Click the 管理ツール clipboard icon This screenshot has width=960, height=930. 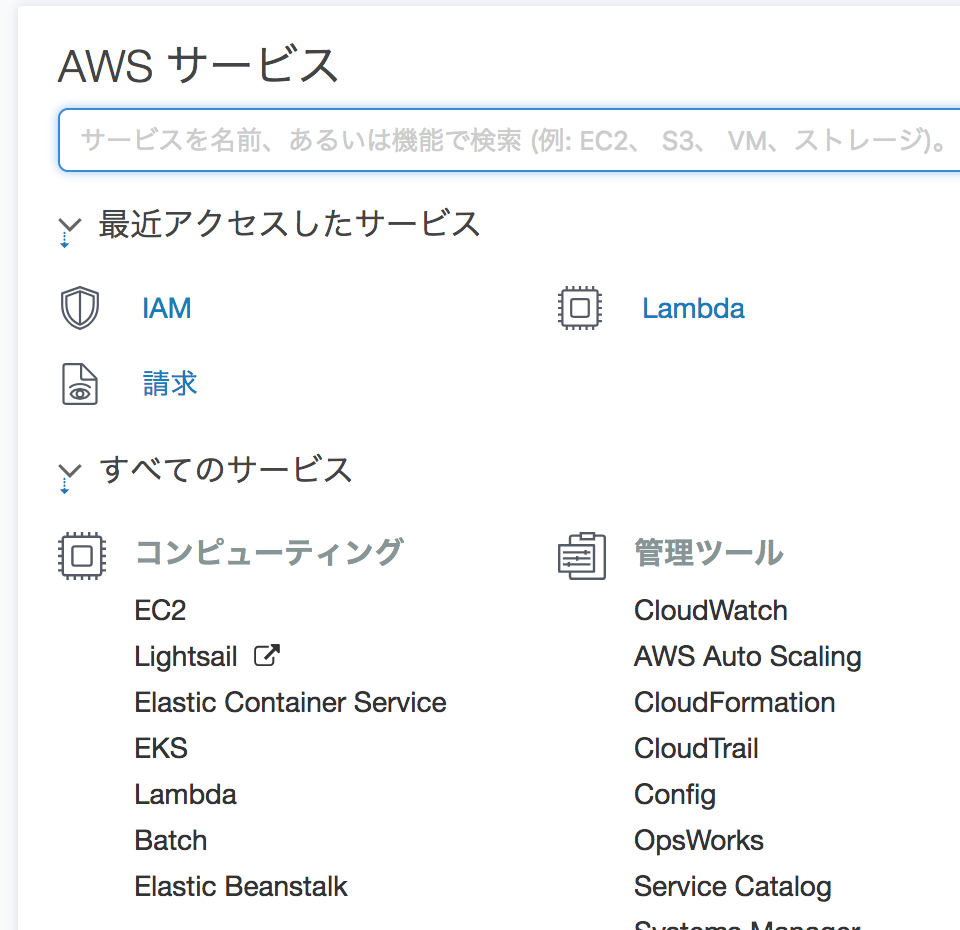[x=582, y=556]
